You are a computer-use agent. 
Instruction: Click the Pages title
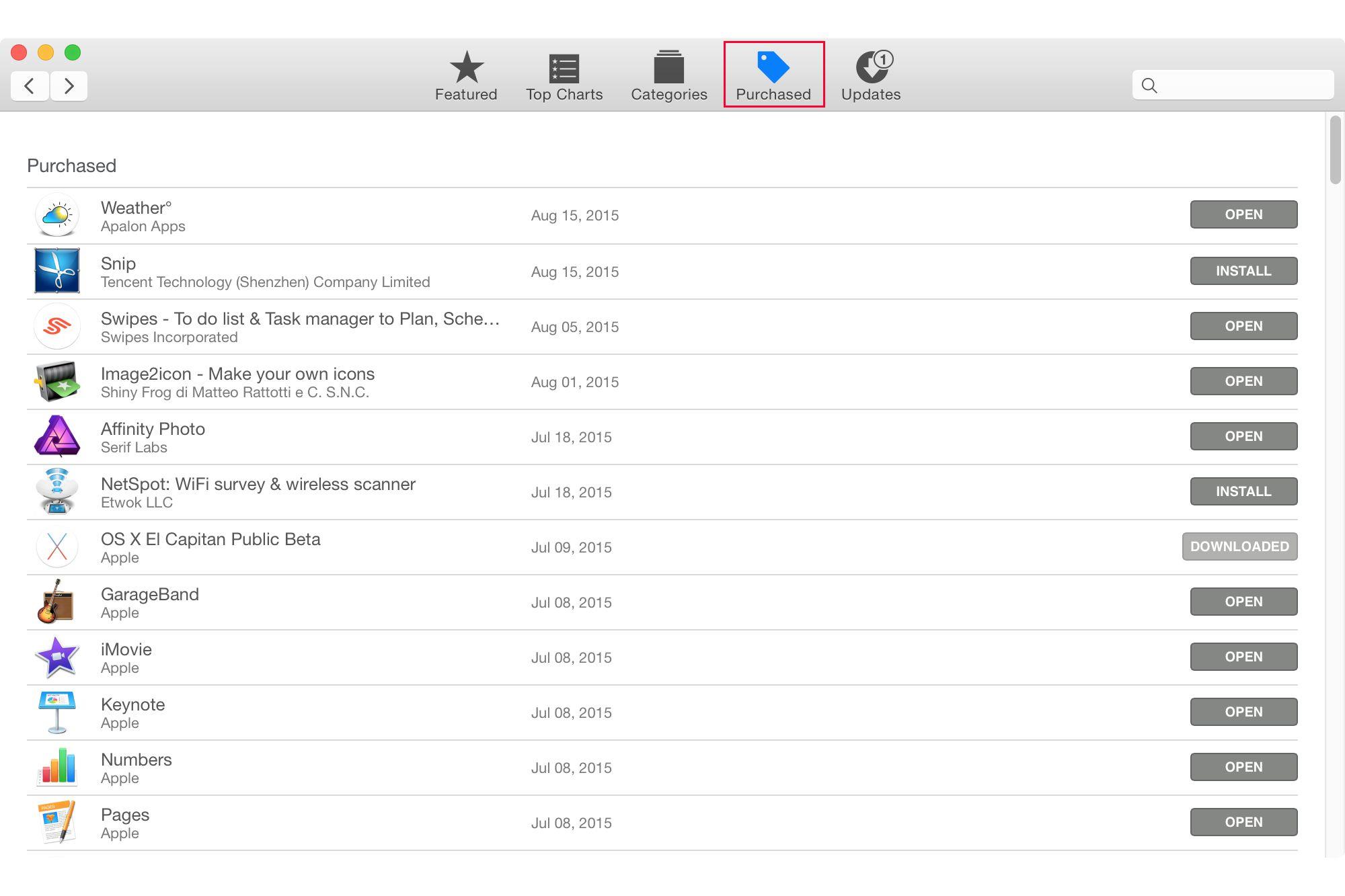coord(125,815)
